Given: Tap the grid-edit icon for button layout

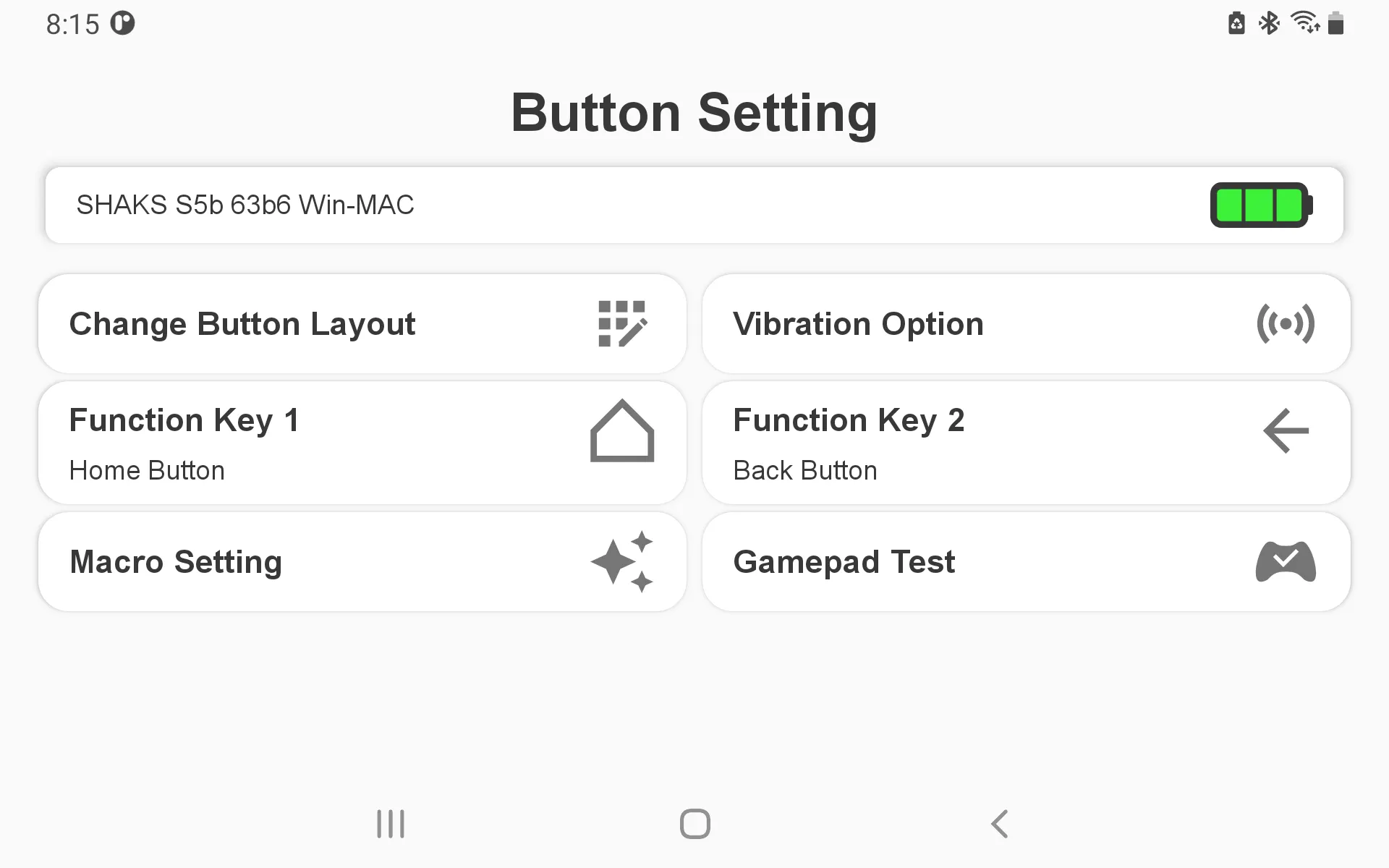Looking at the screenshot, I should tap(622, 323).
